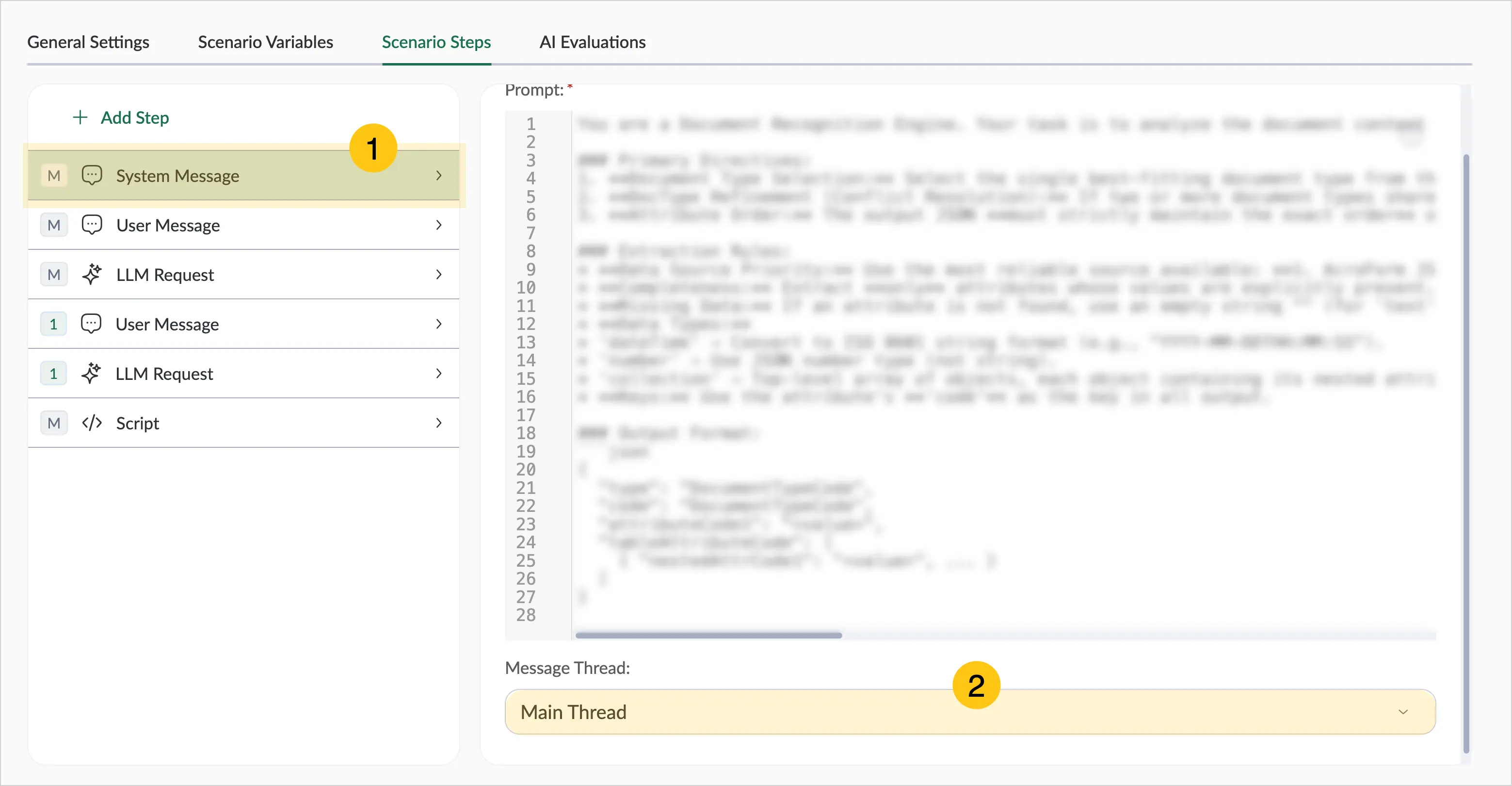
Task: Expand the System Message step chevron
Action: [x=438, y=176]
